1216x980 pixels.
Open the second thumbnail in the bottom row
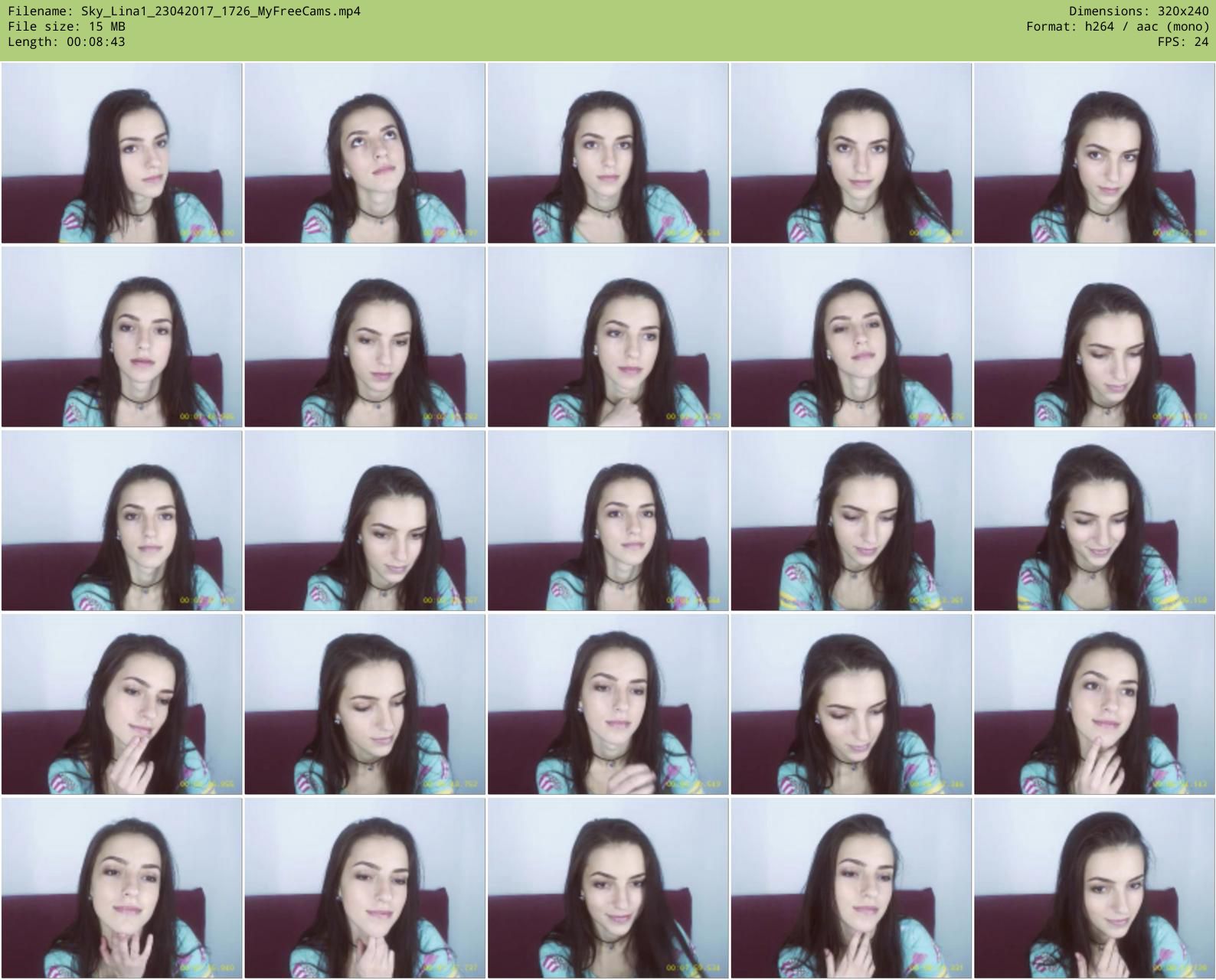pos(364,888)
